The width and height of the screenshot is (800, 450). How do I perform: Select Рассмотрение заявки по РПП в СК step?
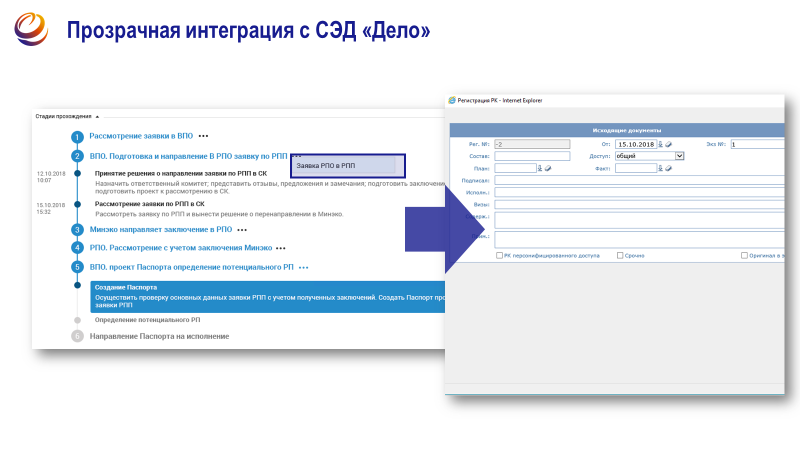pyautogui.click(x=149, y=204)
